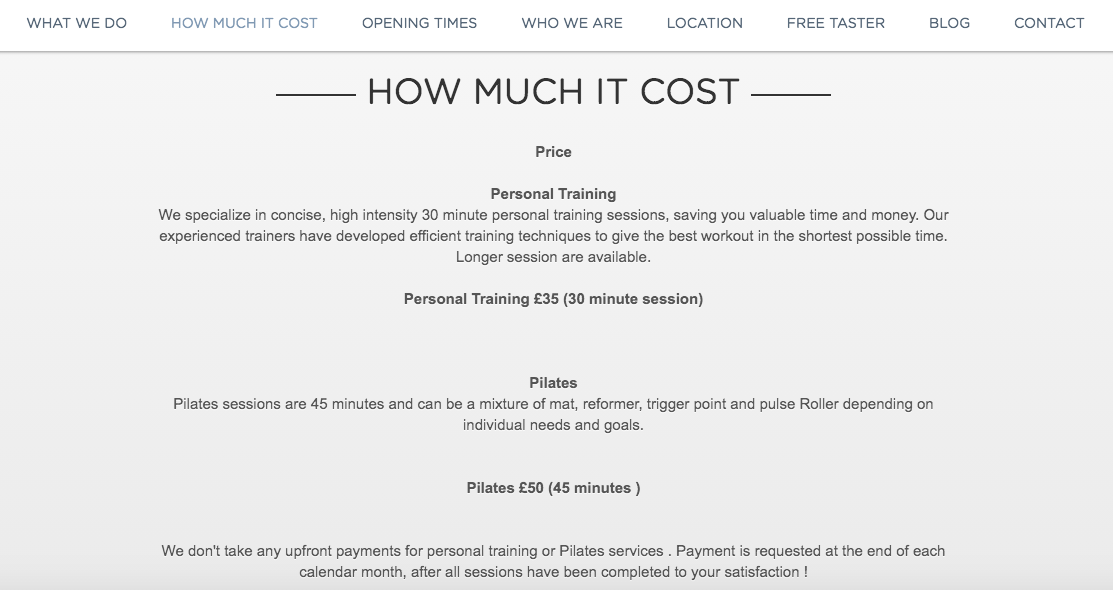Open the WHO WE ARE section
The width and height of the screenshot is (1113, 590).
point(571,23)
